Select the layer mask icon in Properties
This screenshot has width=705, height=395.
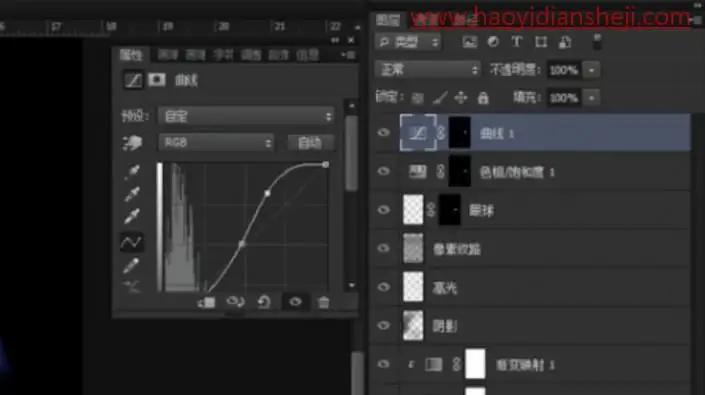pos(157,80)
